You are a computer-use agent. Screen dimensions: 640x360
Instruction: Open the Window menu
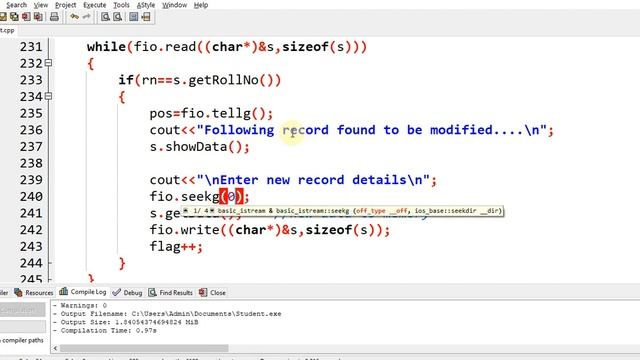tap(174, 5)
